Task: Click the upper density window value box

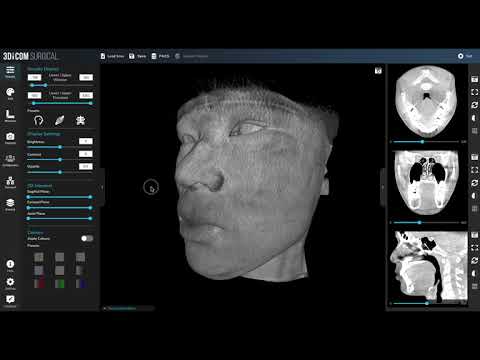Action: 86,77
